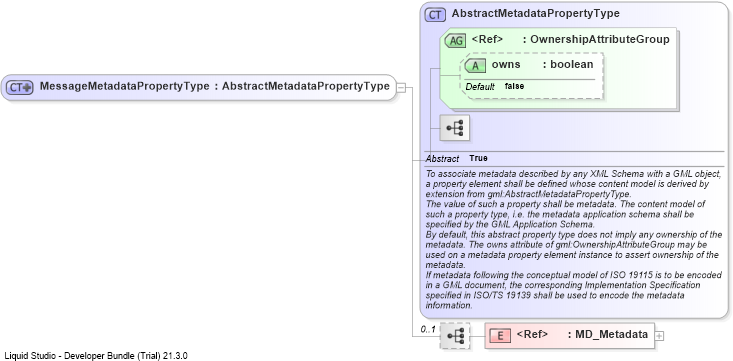This screenshot has height=361, width=733.
Task: Click the dashed optional sequence icon
Action: click(x=455, y=336)
